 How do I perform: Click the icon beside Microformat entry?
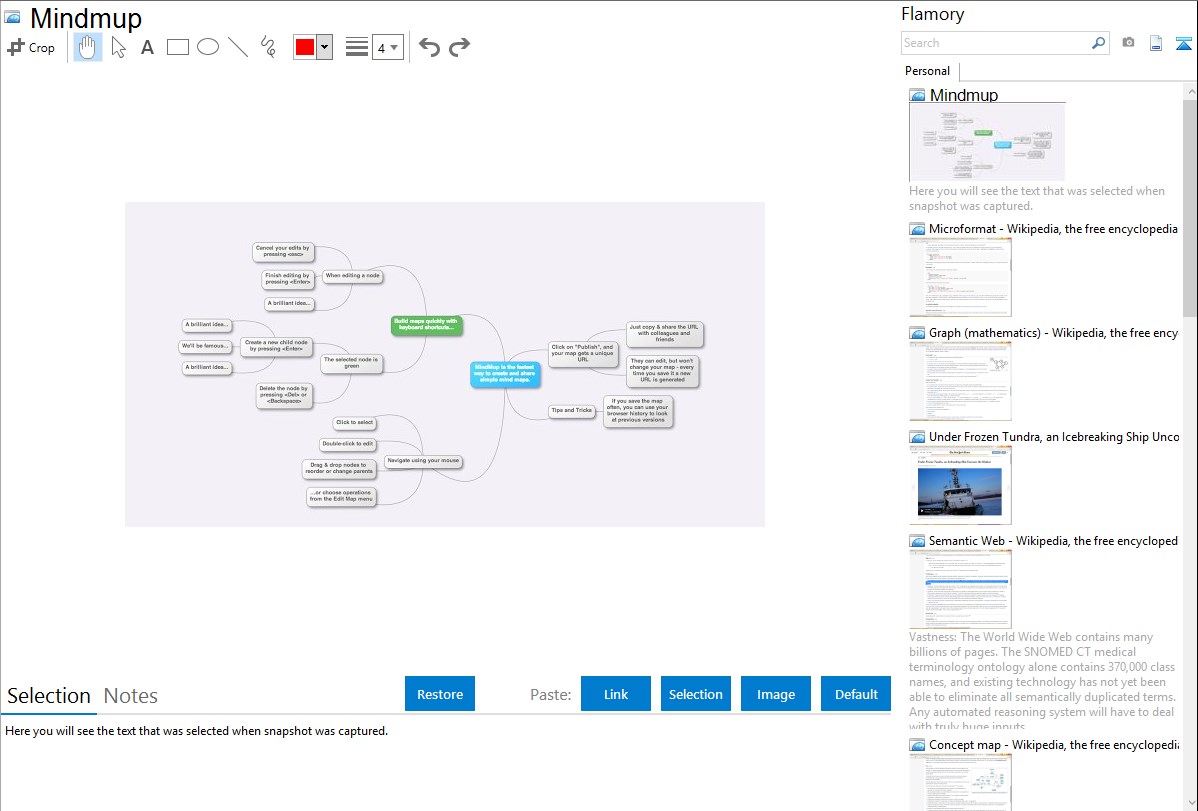click(x=917, y=229)
